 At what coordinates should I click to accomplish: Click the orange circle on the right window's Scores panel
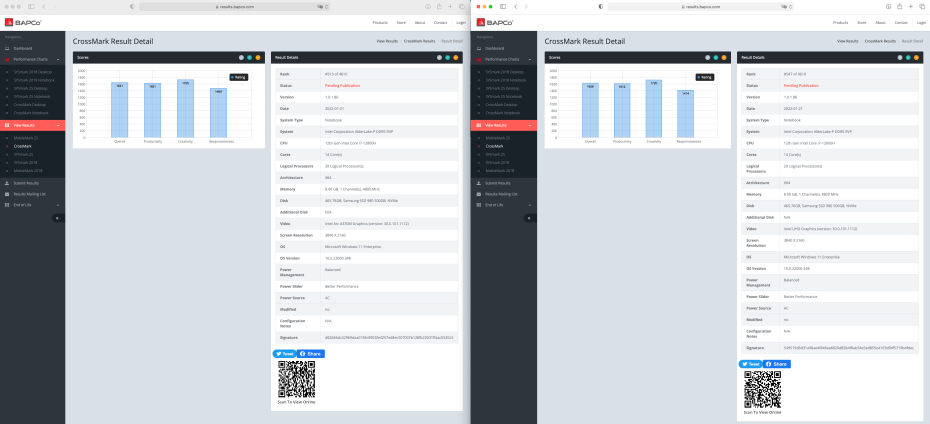pos(724,58)
